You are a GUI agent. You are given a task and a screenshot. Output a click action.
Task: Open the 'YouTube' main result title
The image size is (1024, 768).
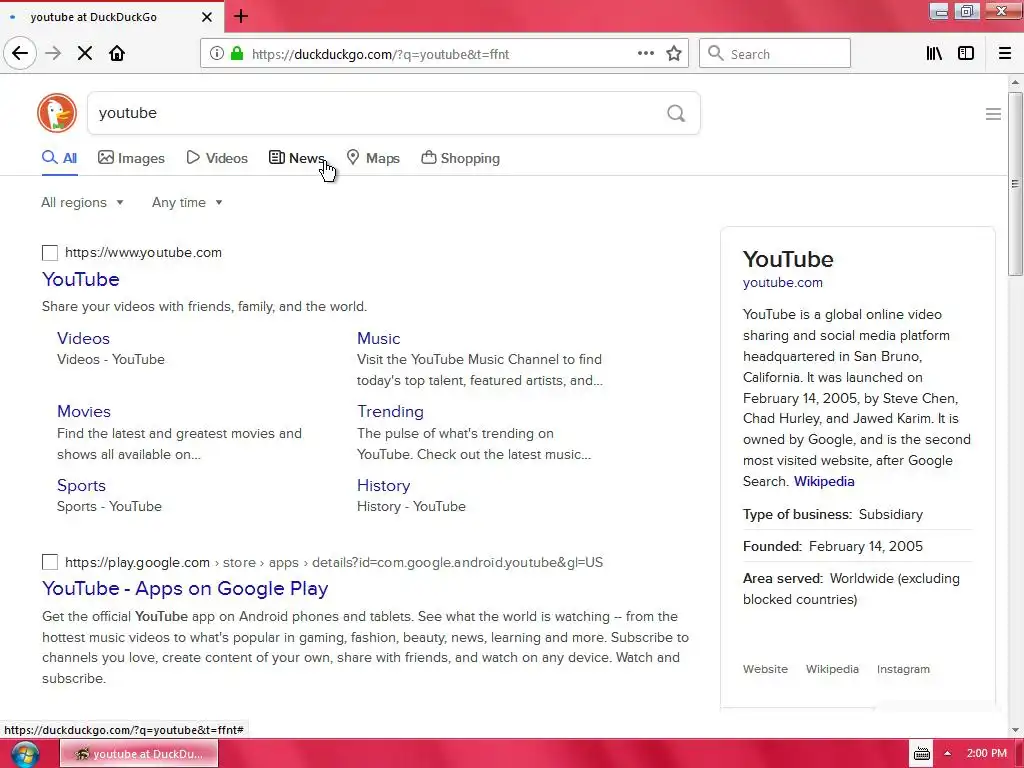(81, 280)
